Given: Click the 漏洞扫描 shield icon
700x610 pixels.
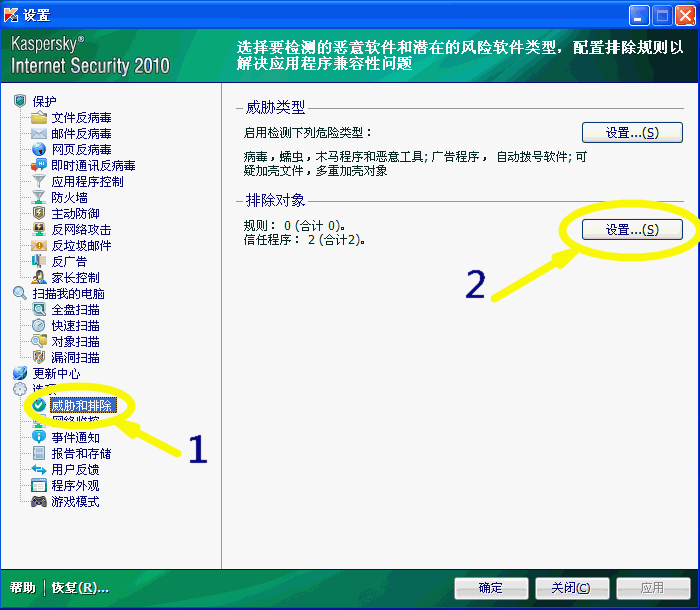Looking at the screenshot, I should click(39, 357).
